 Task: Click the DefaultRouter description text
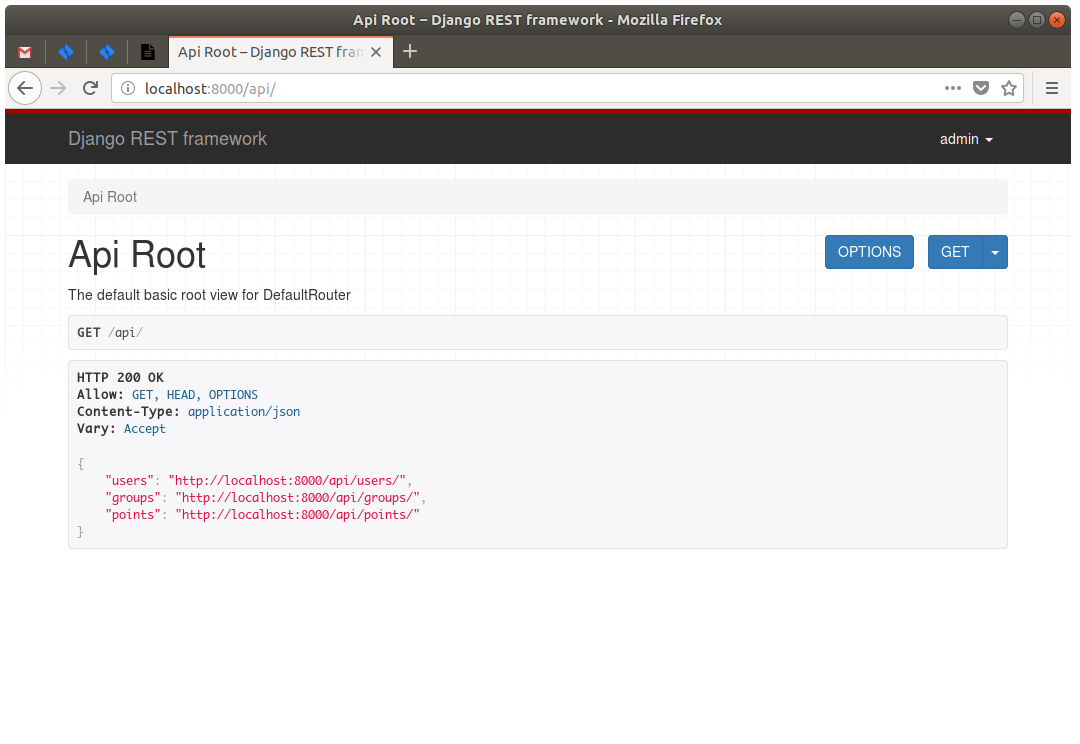[209, 295]
